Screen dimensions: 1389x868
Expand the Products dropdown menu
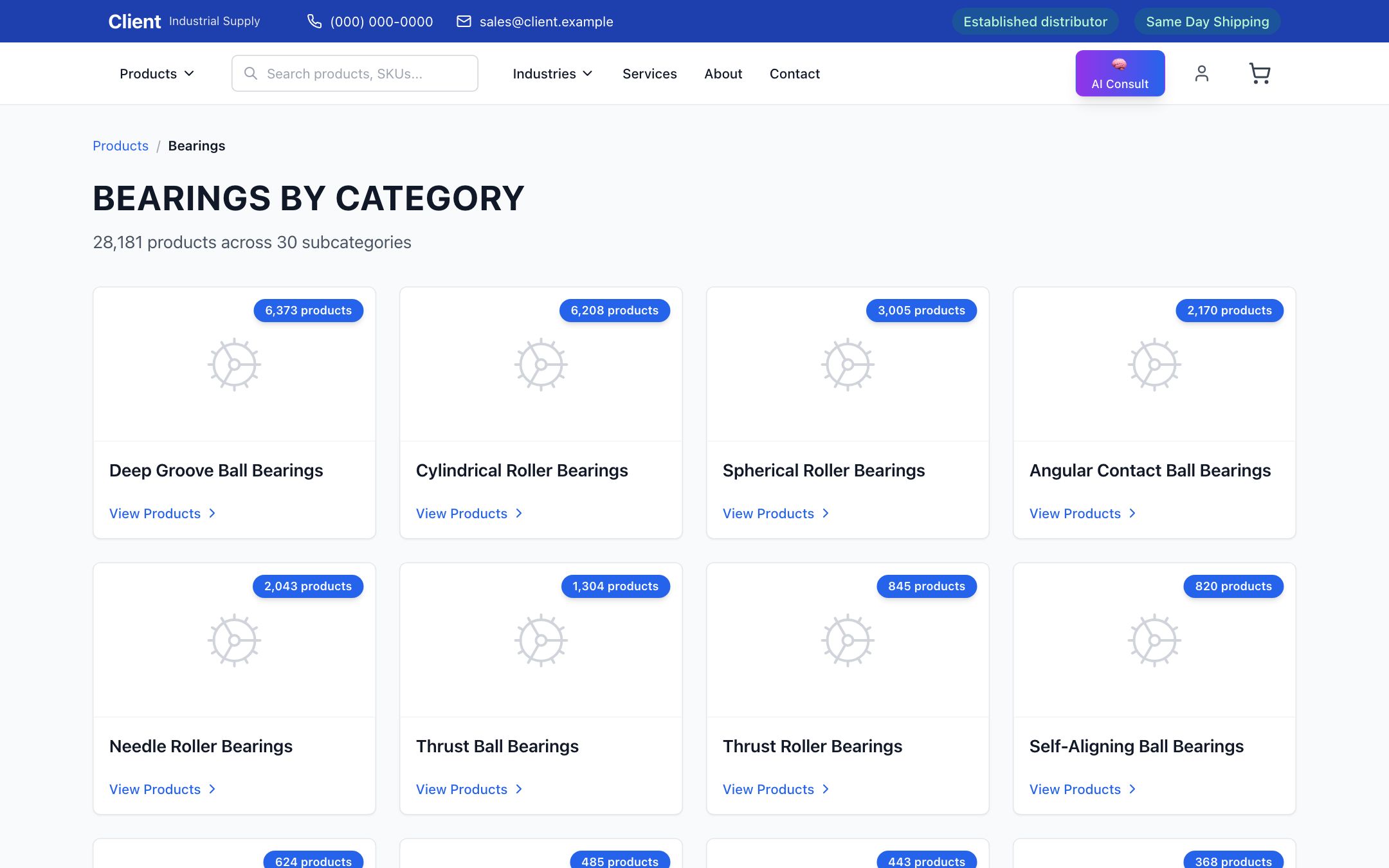[157, 73]
